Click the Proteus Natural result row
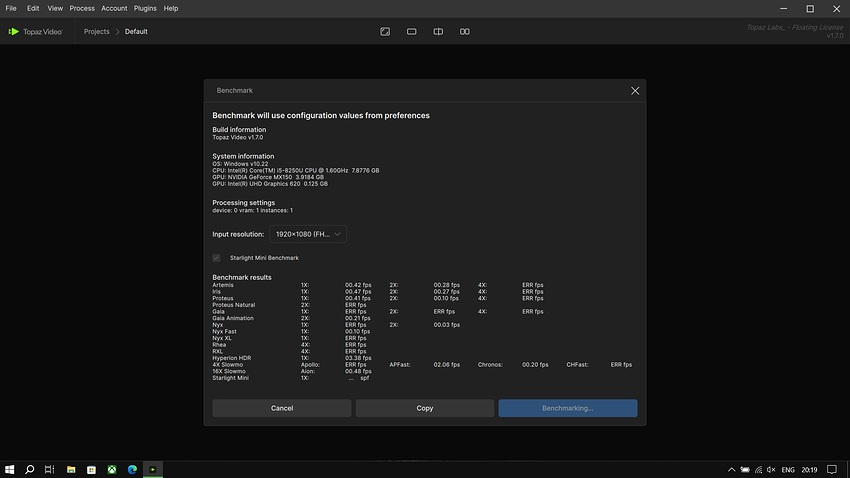This screenshot has height=478, width=850. click(289, 305)
